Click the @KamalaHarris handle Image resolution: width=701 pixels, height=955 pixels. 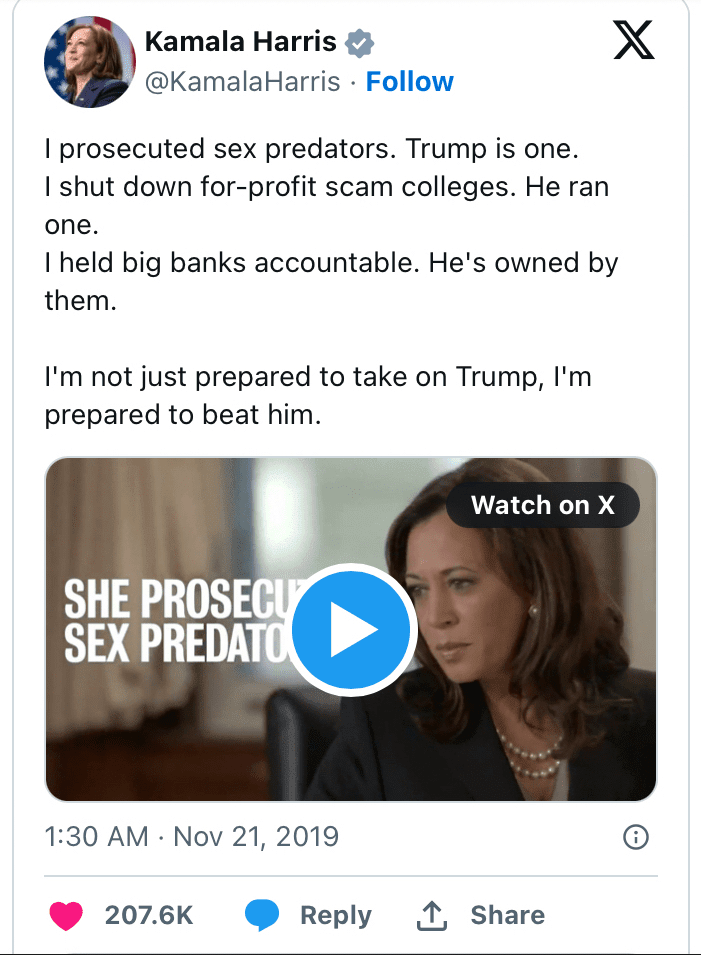[x=243, y=82]
